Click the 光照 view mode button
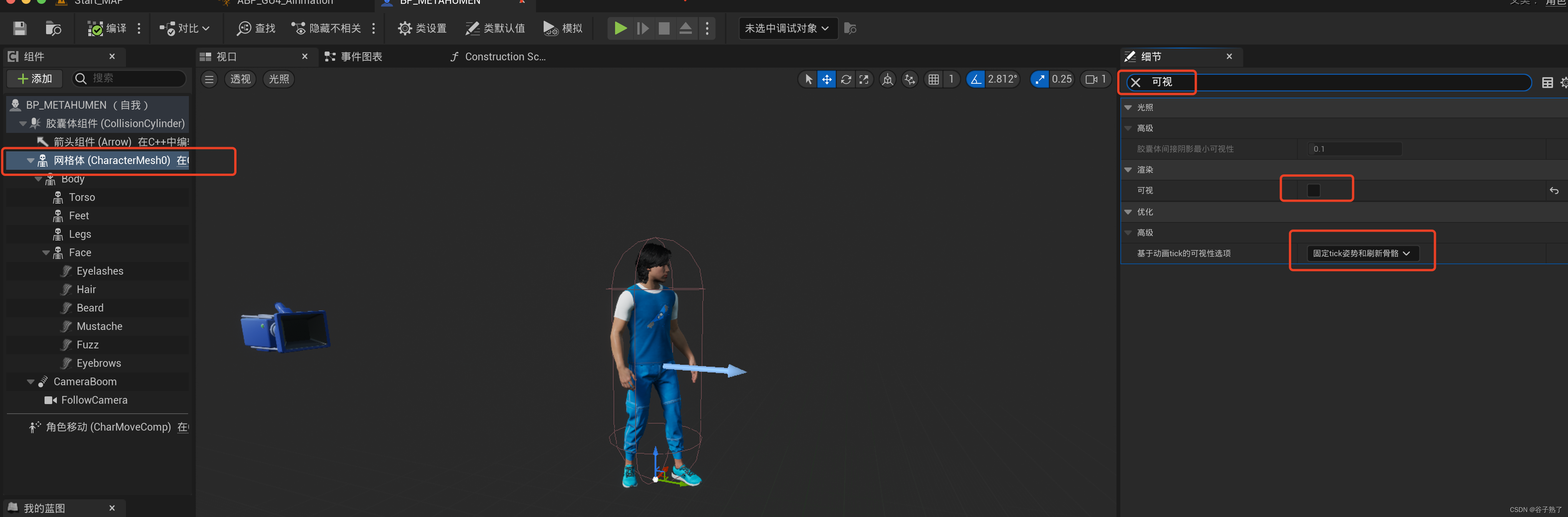This screenshot has width=1568, height=517. [x=279, y=79]
